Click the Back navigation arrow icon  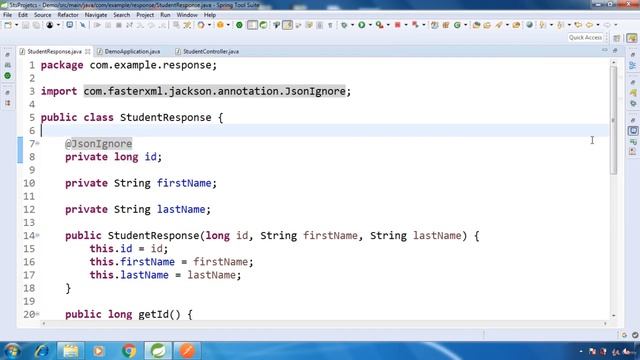coord(589,25)
